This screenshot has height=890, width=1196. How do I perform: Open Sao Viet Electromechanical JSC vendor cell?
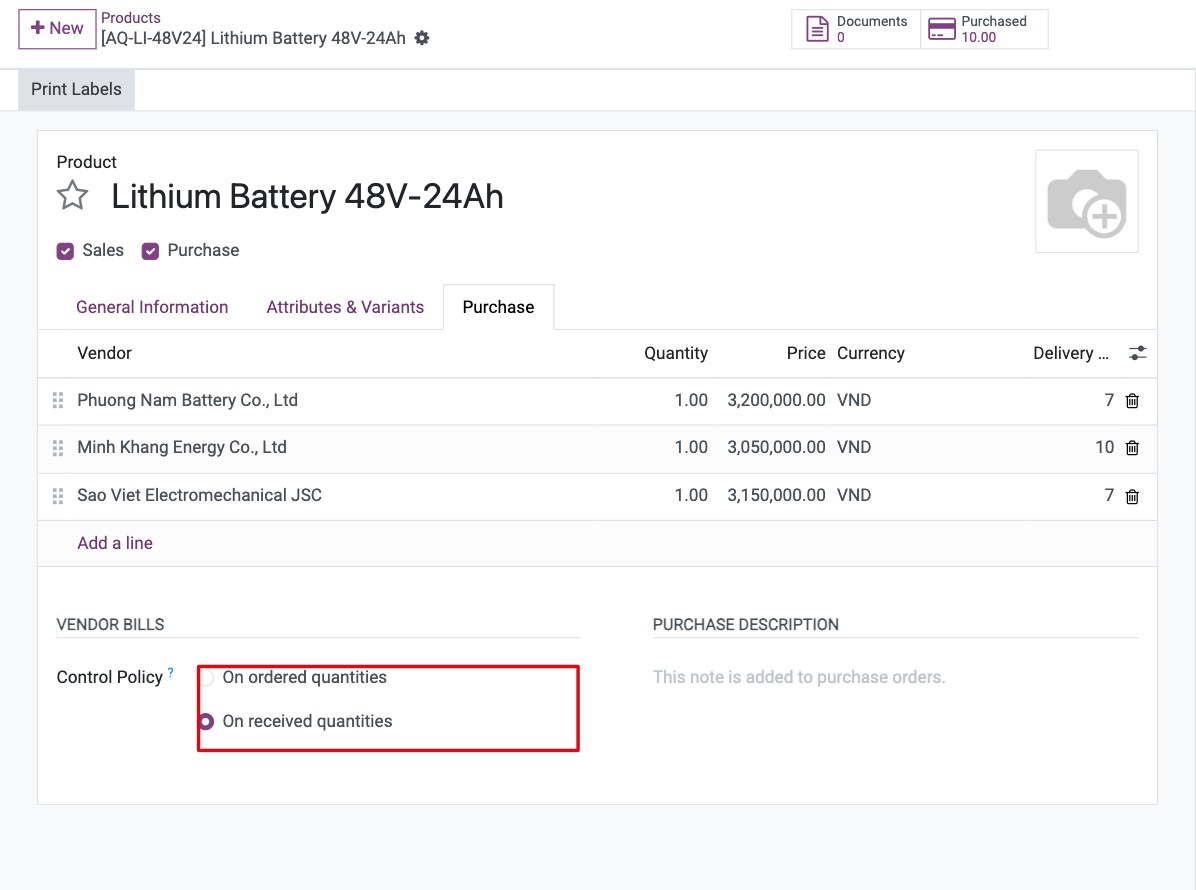tap(199, 496)
